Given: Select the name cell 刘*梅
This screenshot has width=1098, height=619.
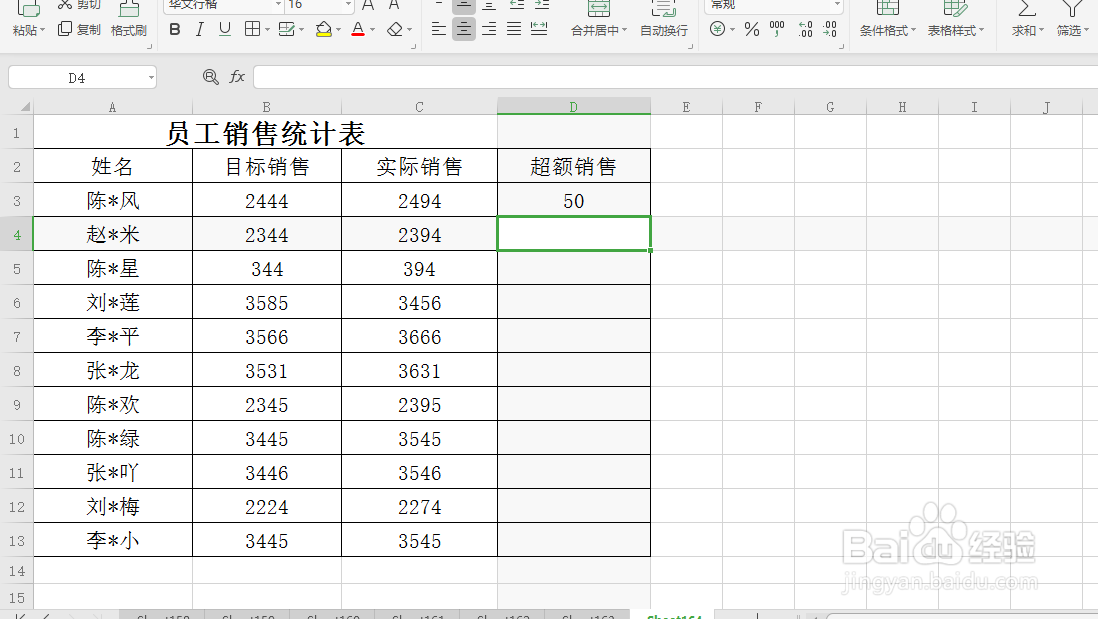Looking at the screenshot, I should (113, 507).
